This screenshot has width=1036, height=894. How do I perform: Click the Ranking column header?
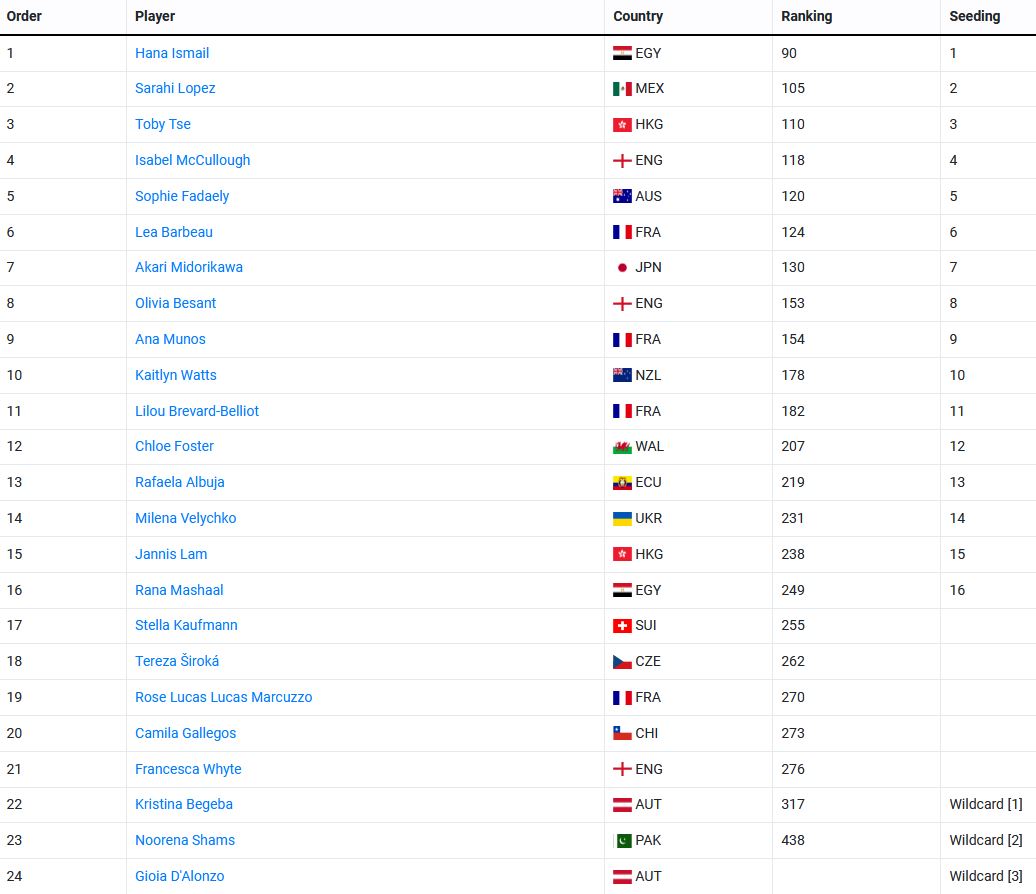[x=806, y=16]
